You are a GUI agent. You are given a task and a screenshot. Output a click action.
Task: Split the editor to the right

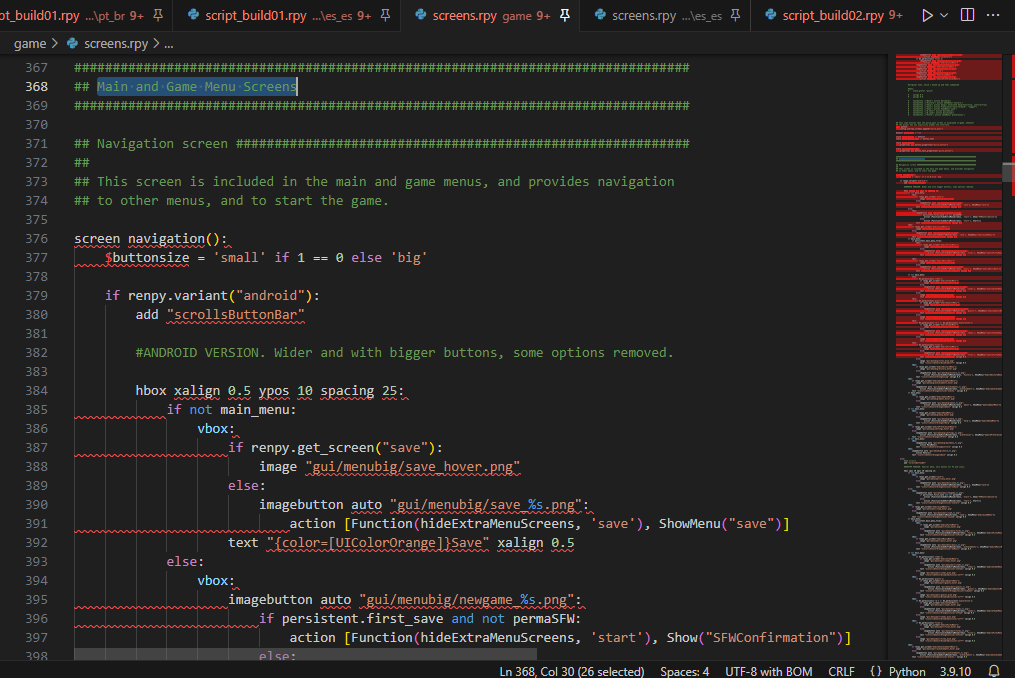click(967, 15)
